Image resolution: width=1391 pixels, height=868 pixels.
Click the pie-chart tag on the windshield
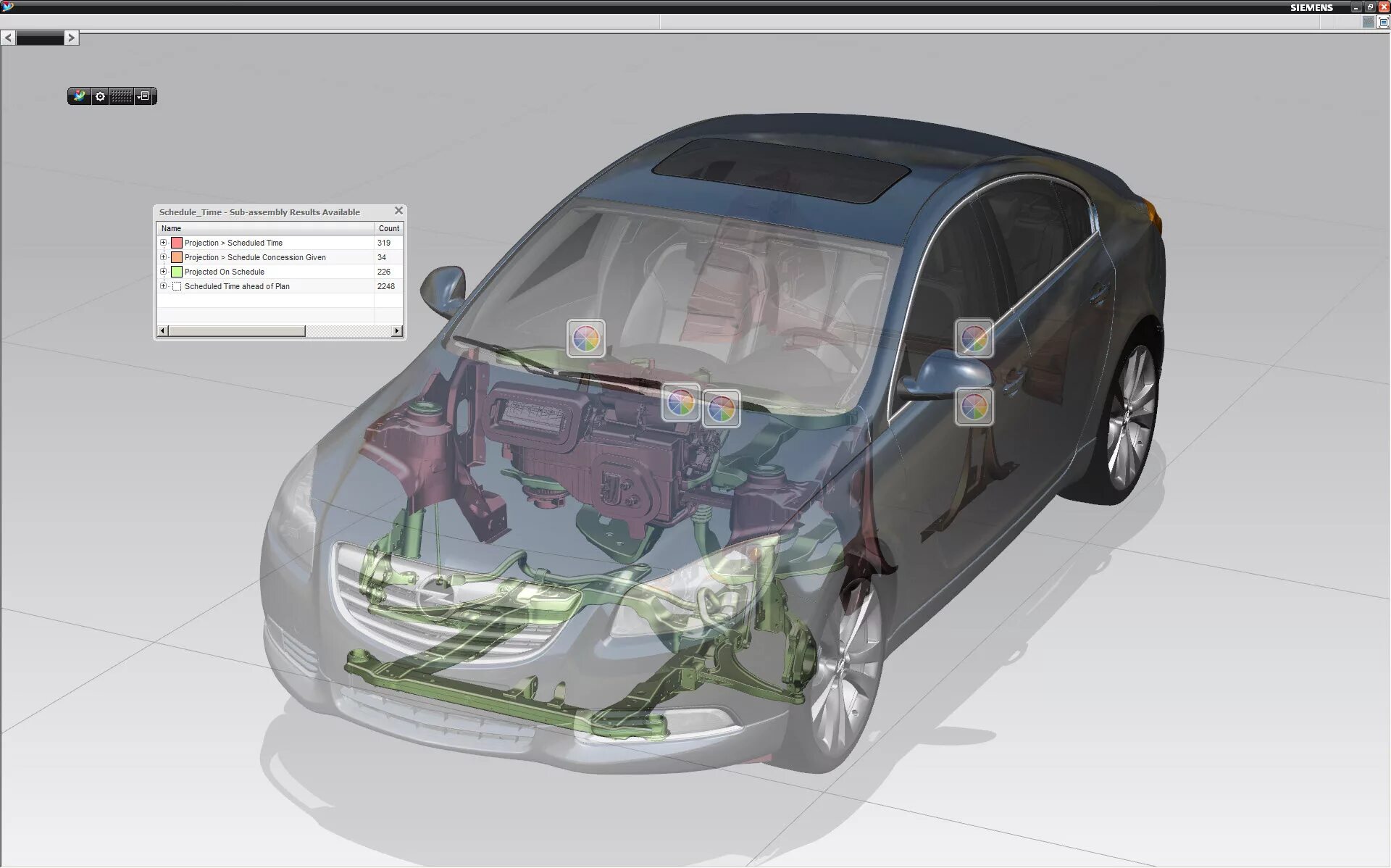click(x=585, y=338)
